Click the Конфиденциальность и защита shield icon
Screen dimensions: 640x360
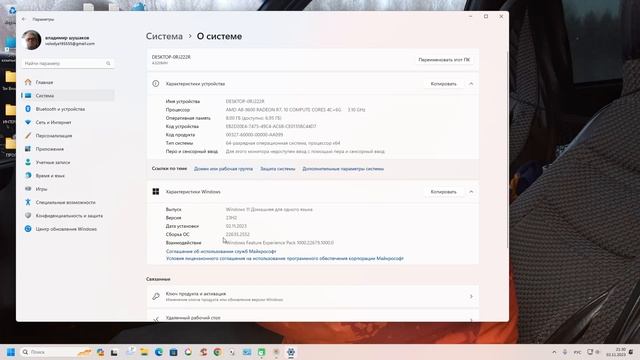[28, 216]
